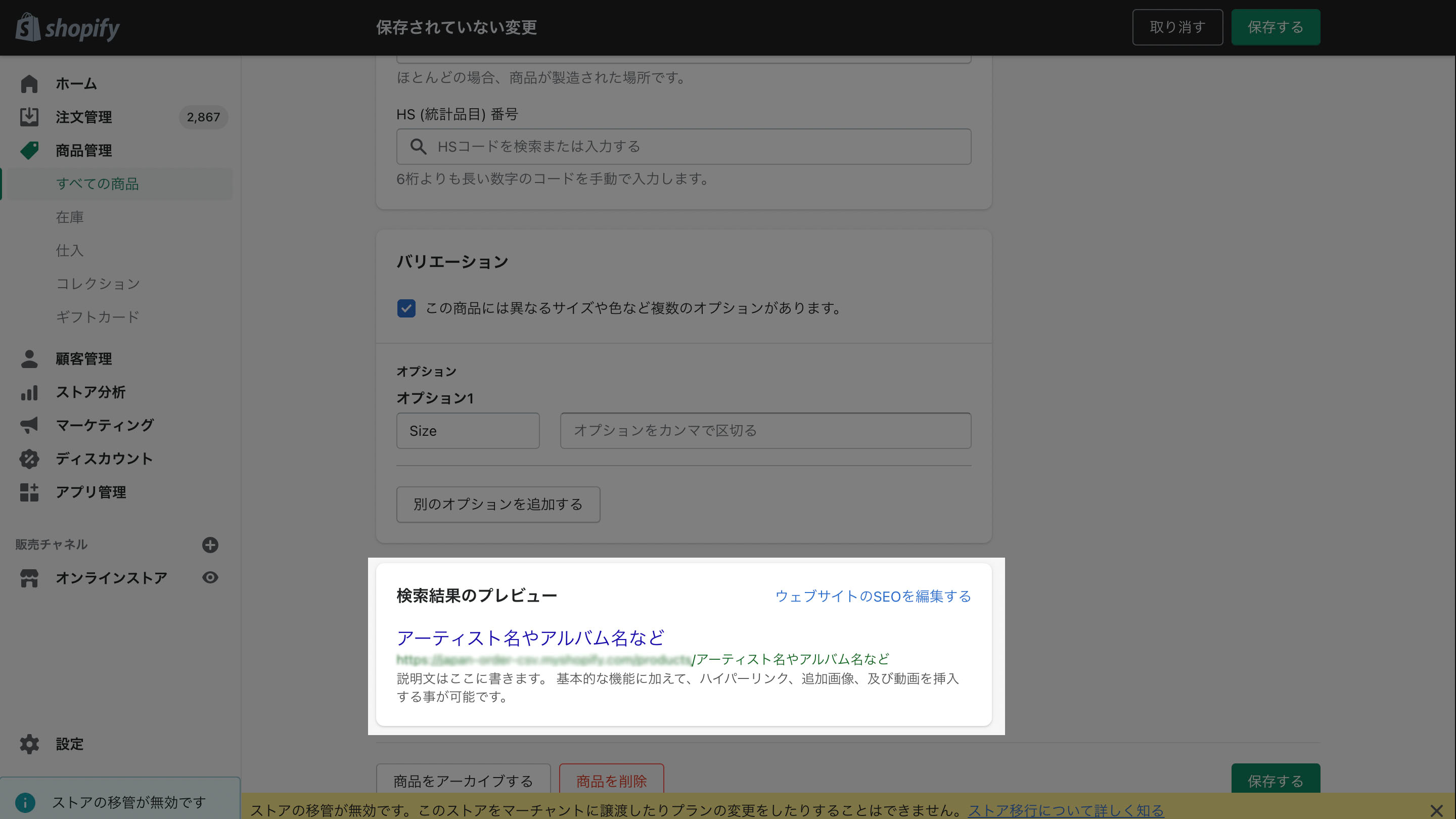
Task: Click the green preview URL text
Action: tap(643, 659)
